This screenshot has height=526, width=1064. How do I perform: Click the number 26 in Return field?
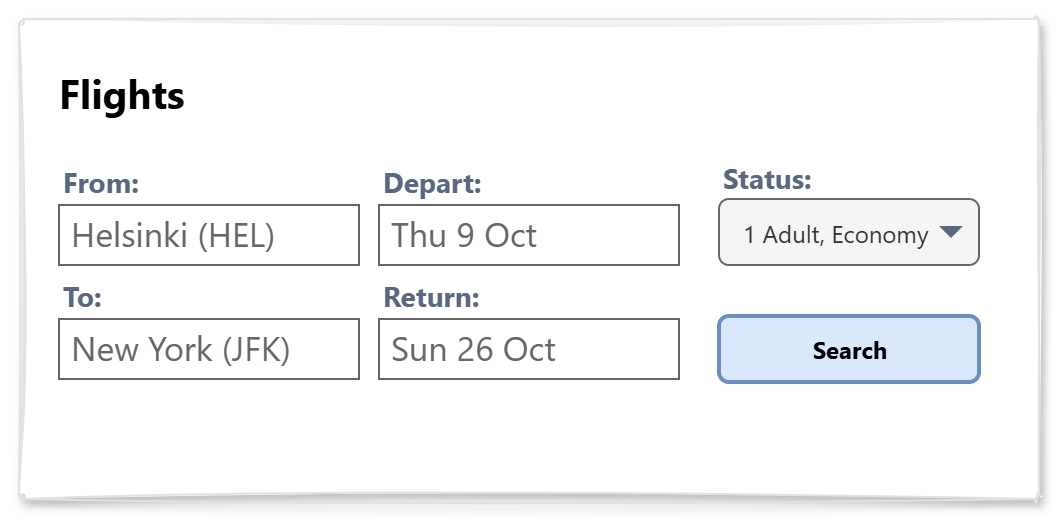click(475, 349)
